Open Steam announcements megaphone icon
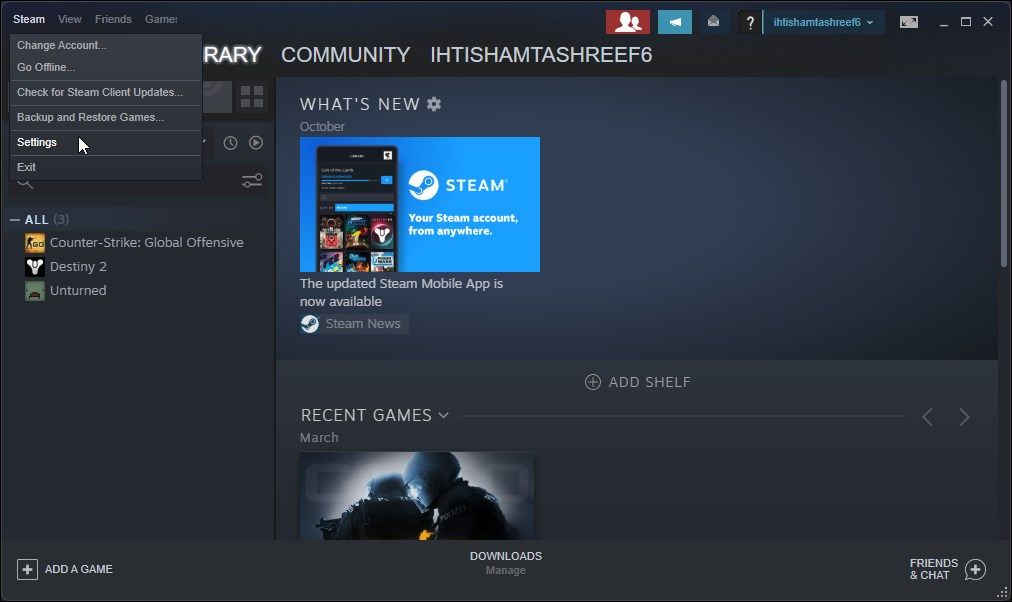The width and height of the screenshot is (1012, 602). 674,20
